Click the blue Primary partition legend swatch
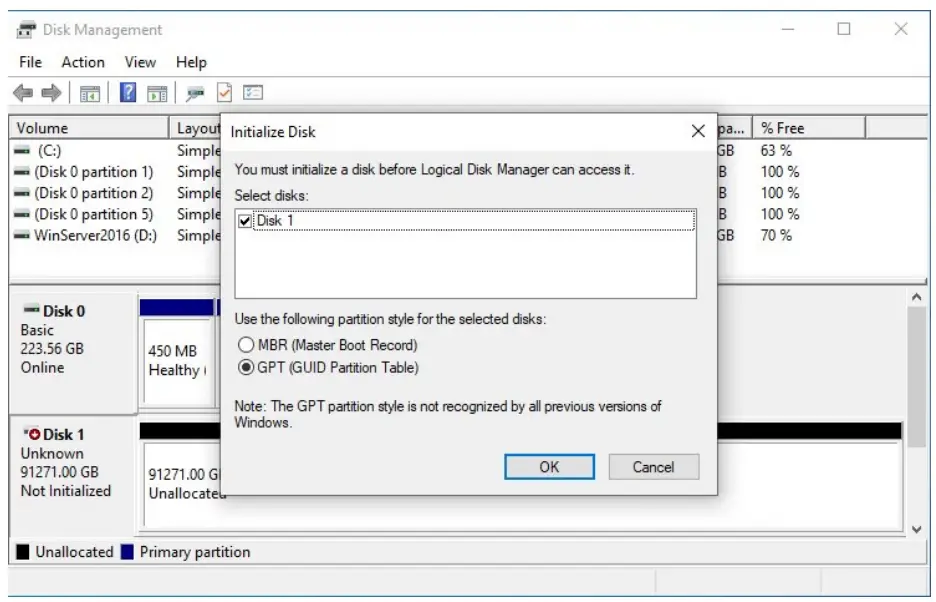Viewport: 936px width, 602px height. coord(127,552)
